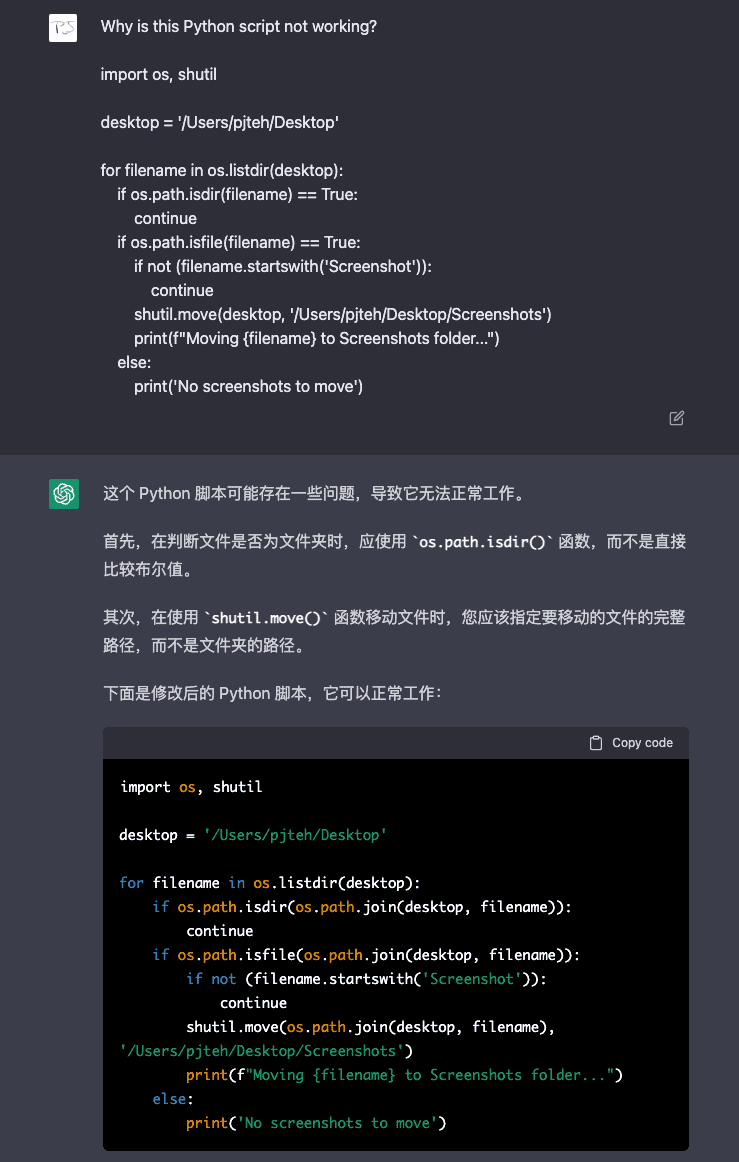Click the ChatGPT logo avatar
The width and height of the screenshot is (739, 1162).
click(x=64, y=494)
